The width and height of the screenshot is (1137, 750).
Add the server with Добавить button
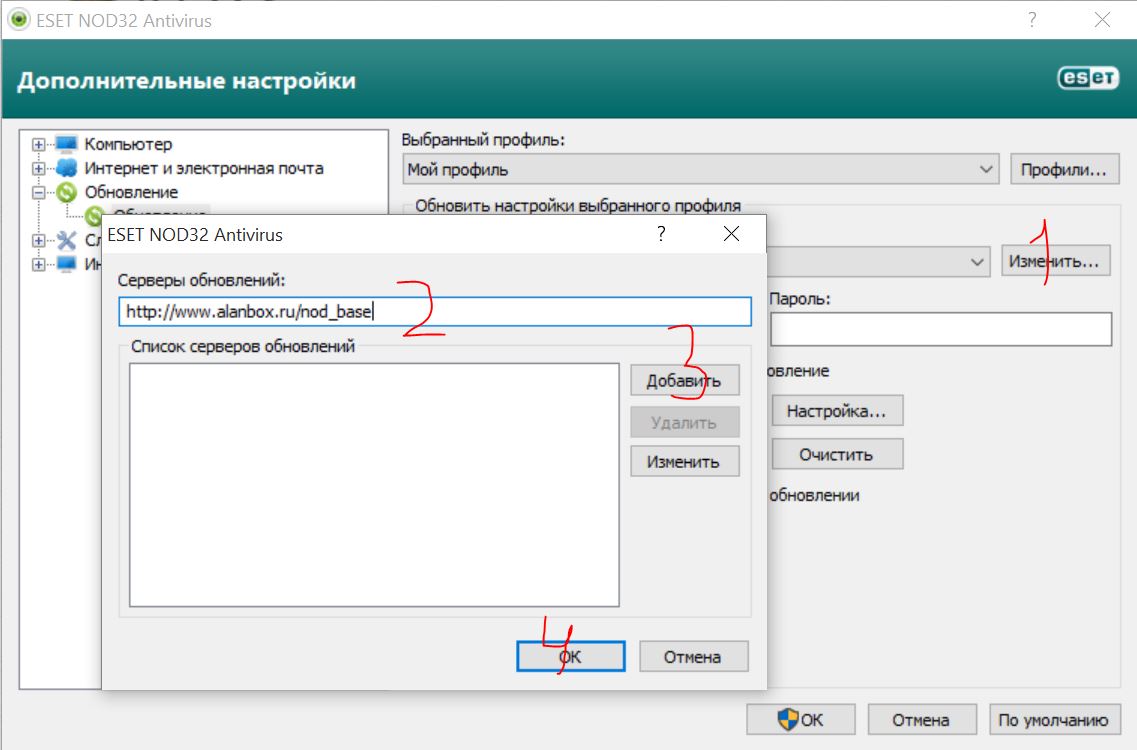(x=685, y=380)
